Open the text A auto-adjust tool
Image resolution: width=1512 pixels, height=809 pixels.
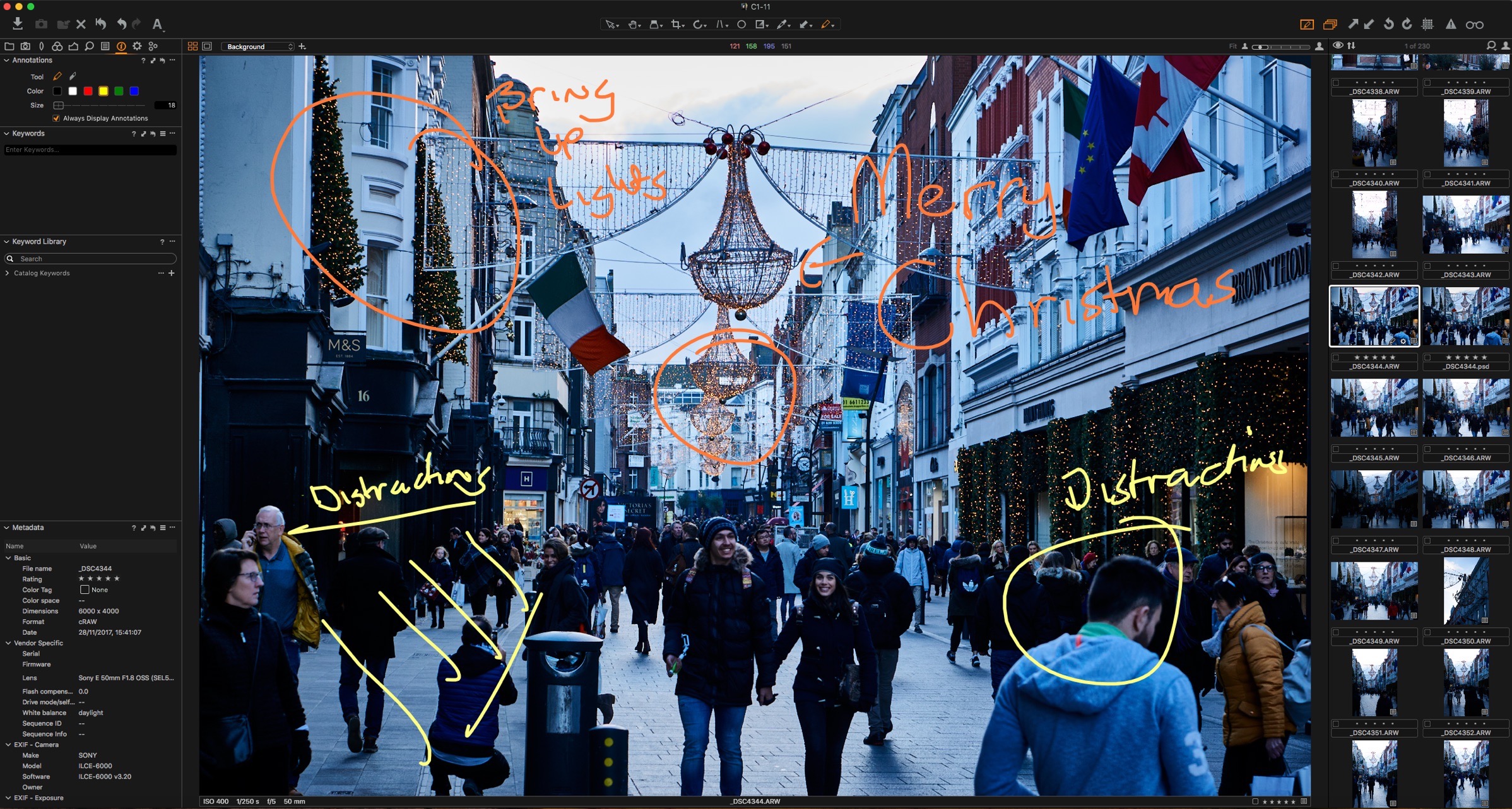pyautogui.click(x=157, y=24)
